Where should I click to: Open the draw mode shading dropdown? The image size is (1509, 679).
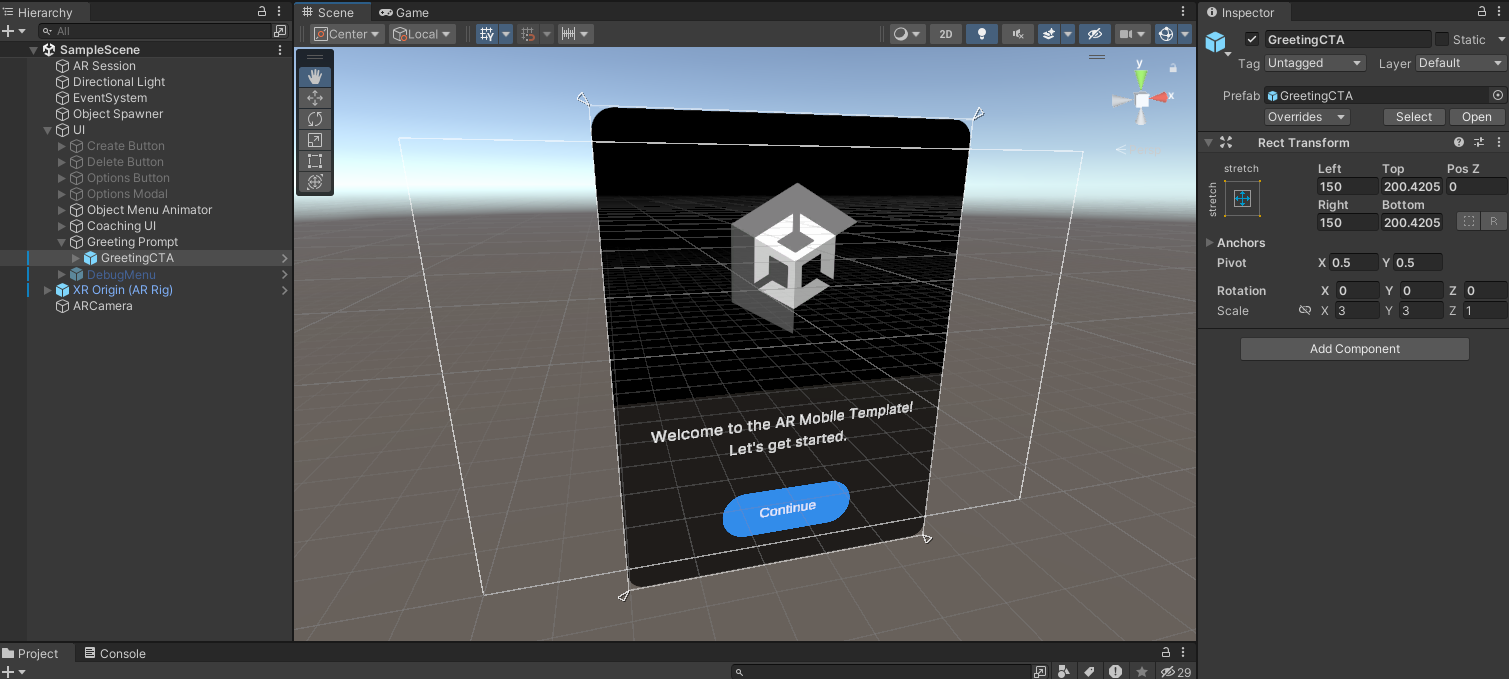click(907, 34)
